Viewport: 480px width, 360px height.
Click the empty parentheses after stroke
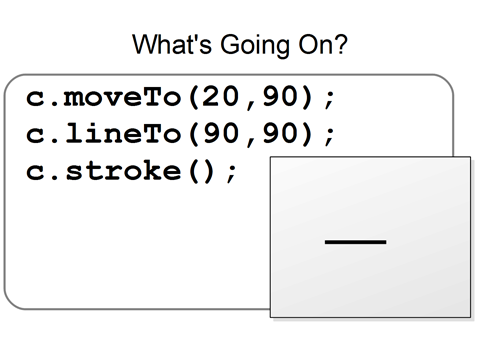coord(201,172)
